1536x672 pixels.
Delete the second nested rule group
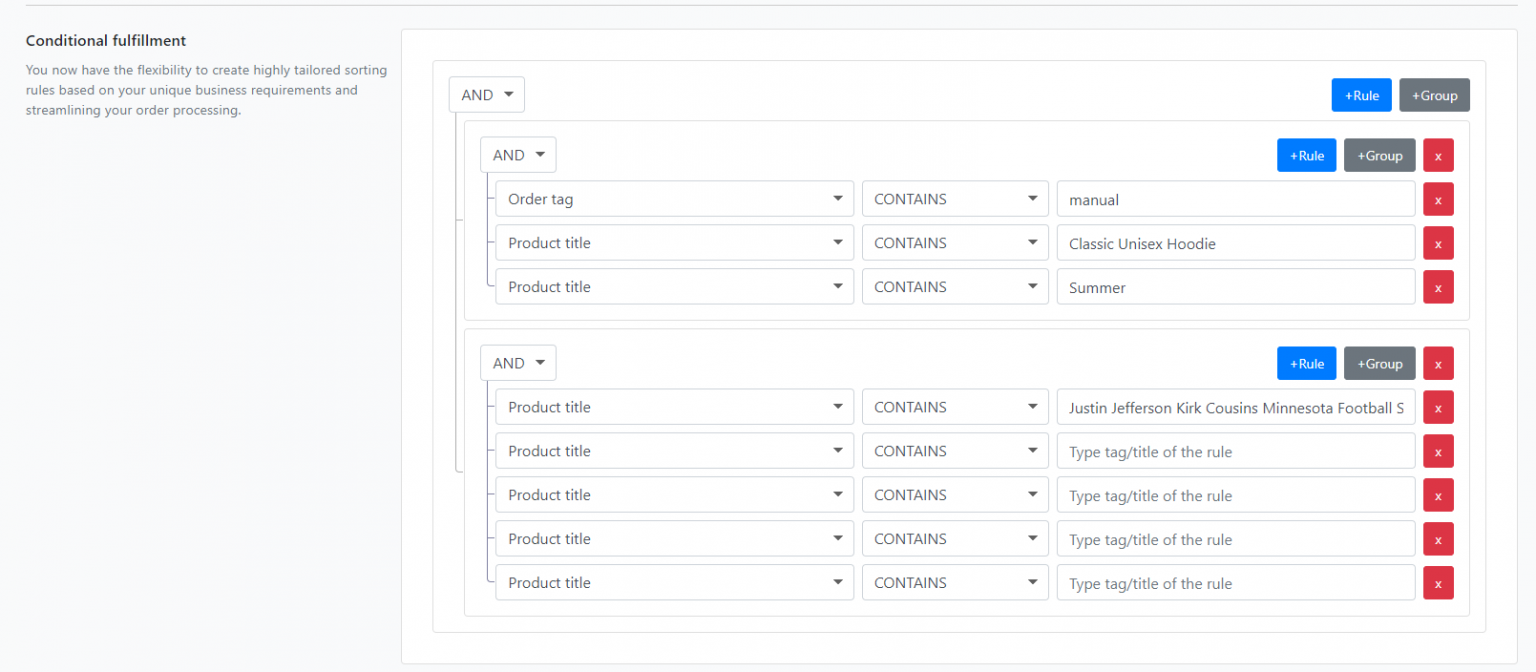point(1438,363)
